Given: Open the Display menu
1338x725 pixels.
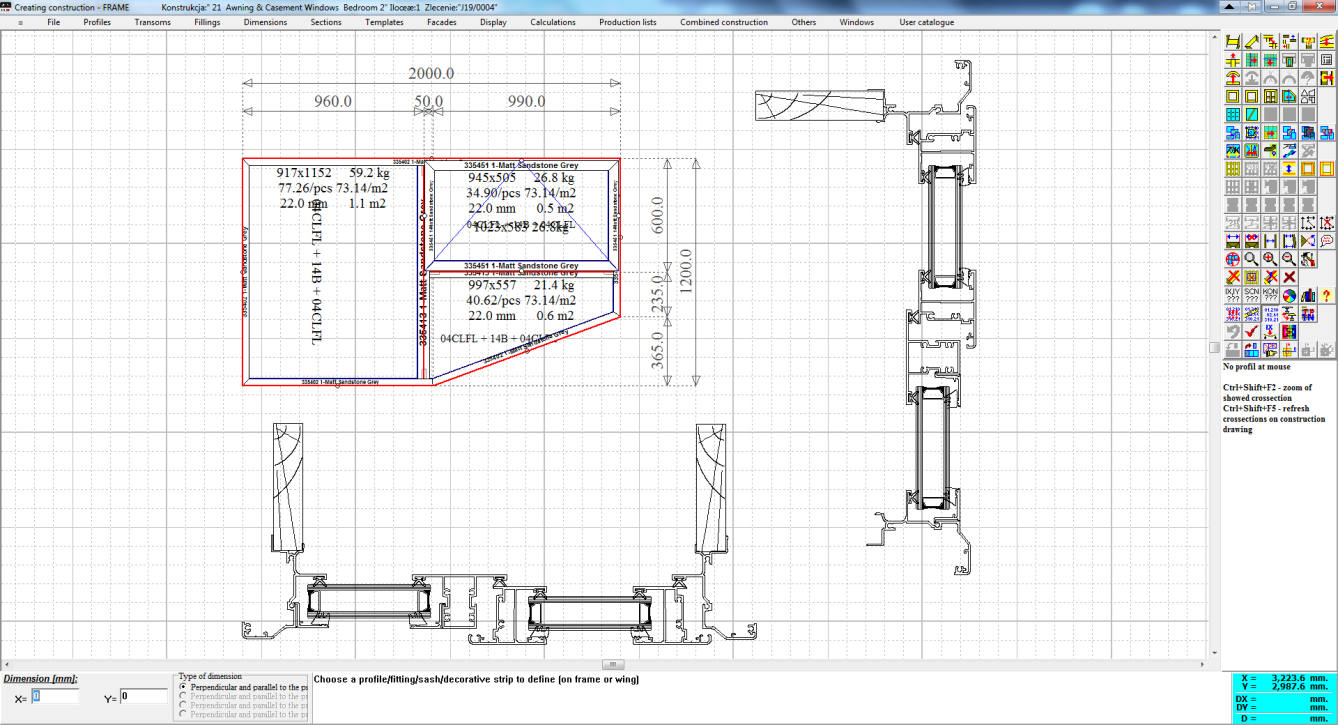Looking at the screenshot, I should tap(493, 22).
